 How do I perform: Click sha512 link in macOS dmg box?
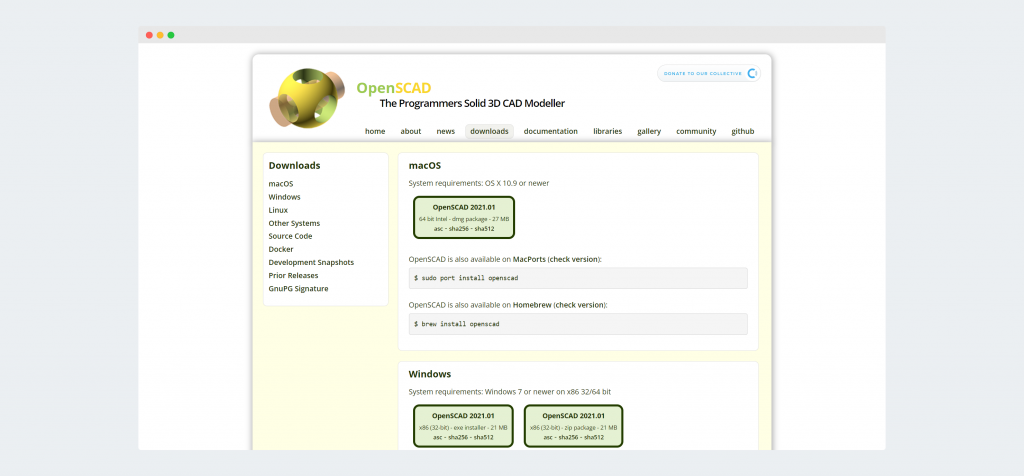pos(485,229)
